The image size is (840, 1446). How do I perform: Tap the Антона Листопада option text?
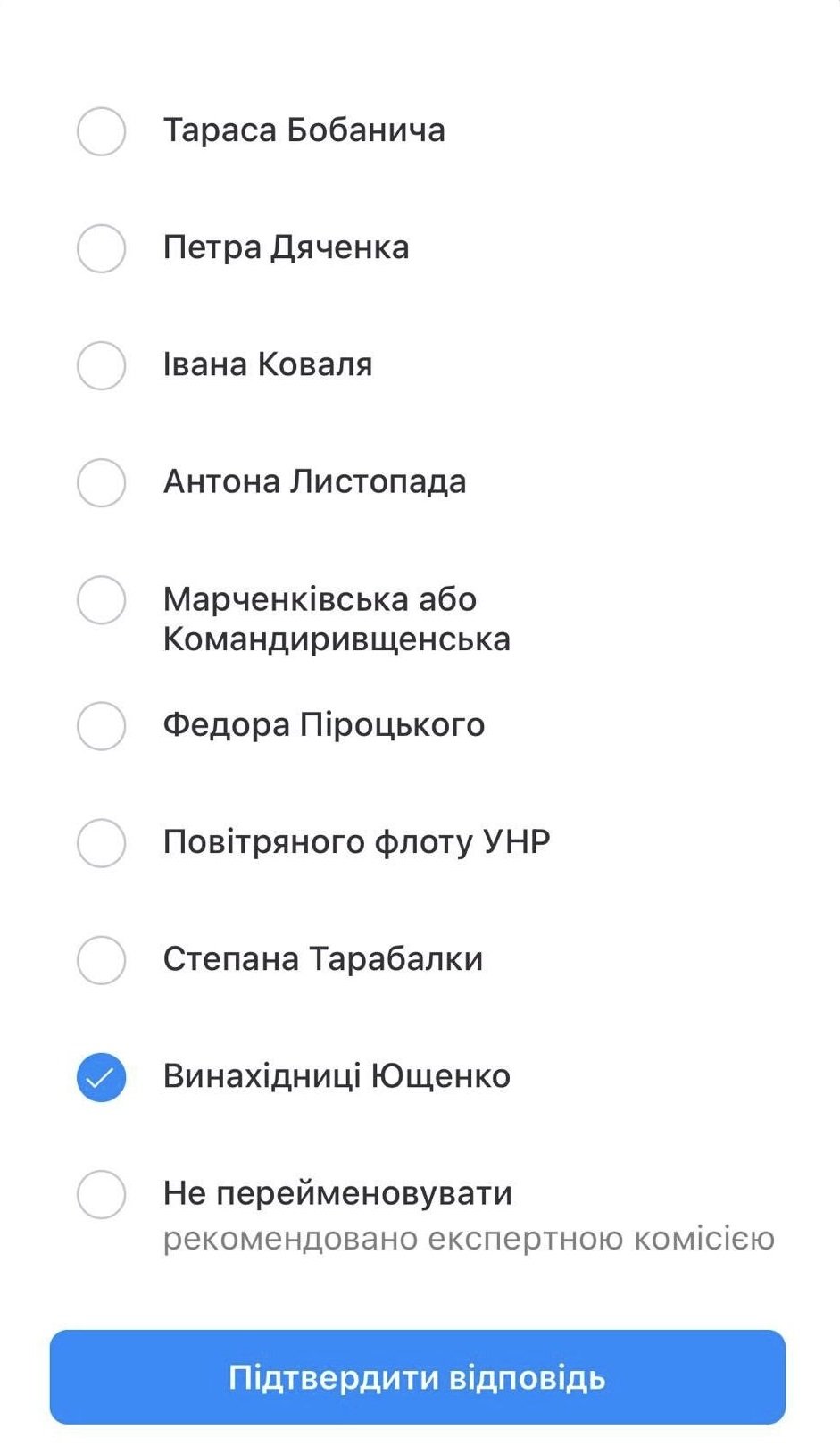(x=314, y=481)
